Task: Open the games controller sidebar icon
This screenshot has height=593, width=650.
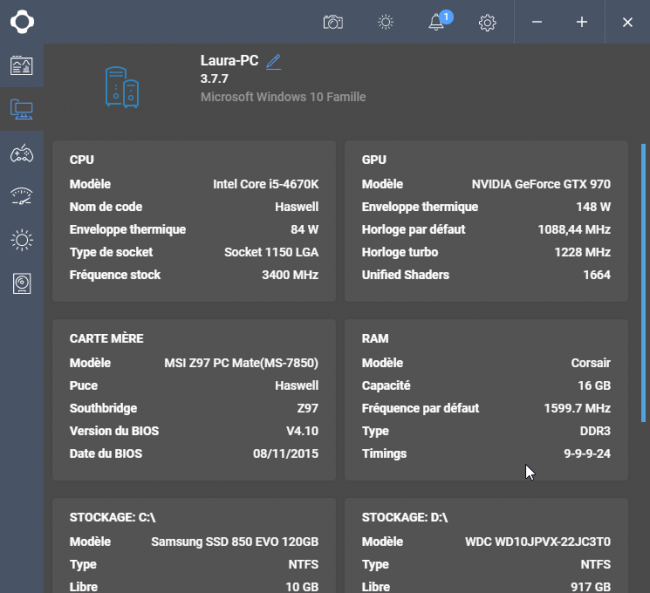Action: coord(22,153)
